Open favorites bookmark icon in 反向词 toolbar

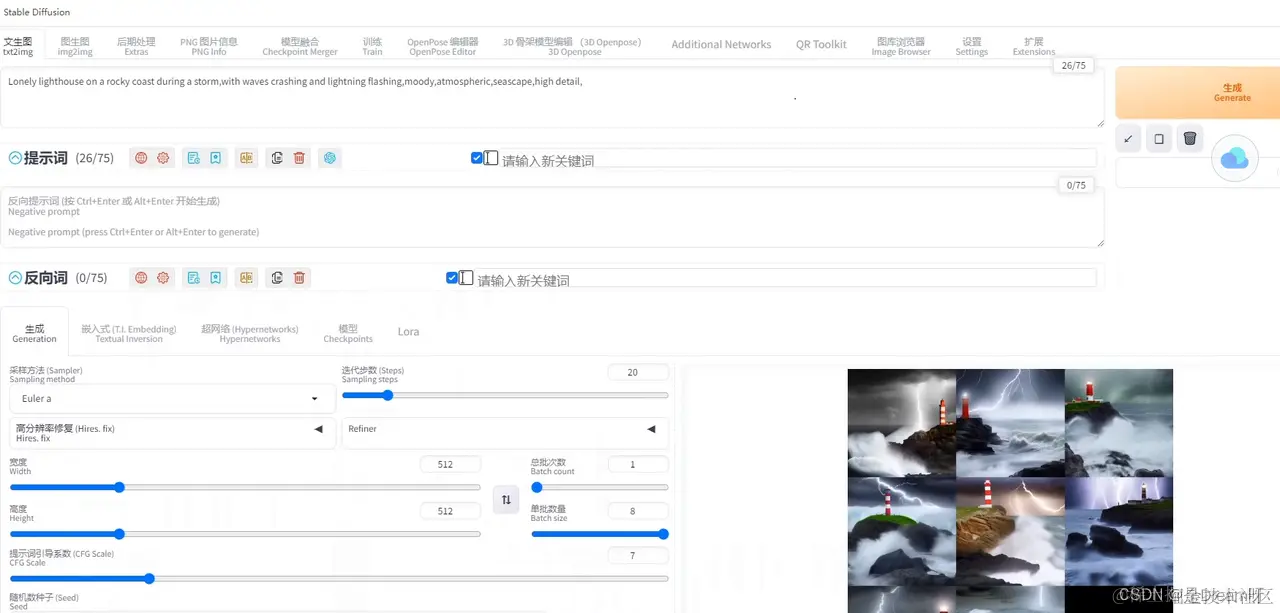click(216, 278)
